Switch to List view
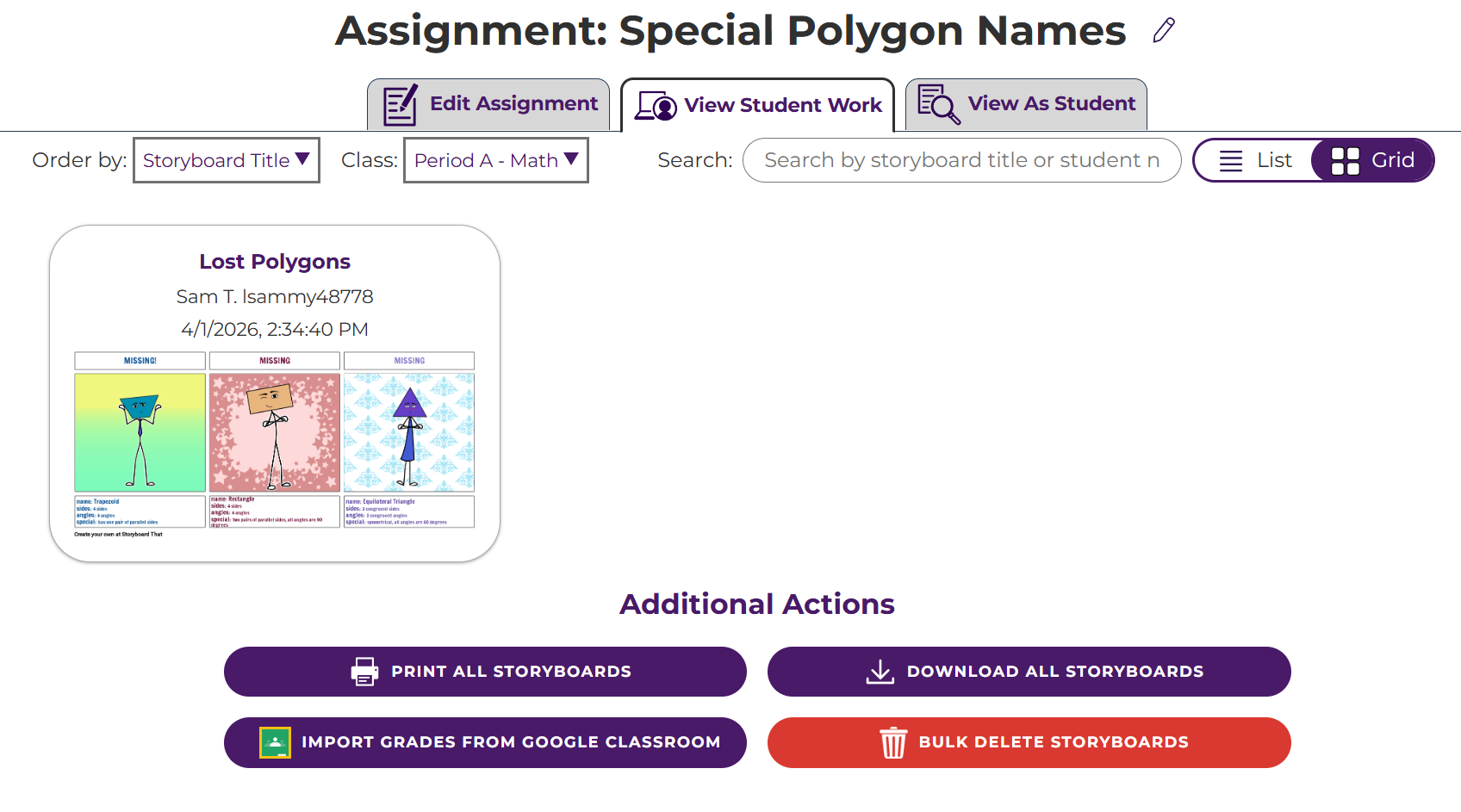Image resolution: width=1461 pixels, height=812 pixels. tap(1255, 160)
